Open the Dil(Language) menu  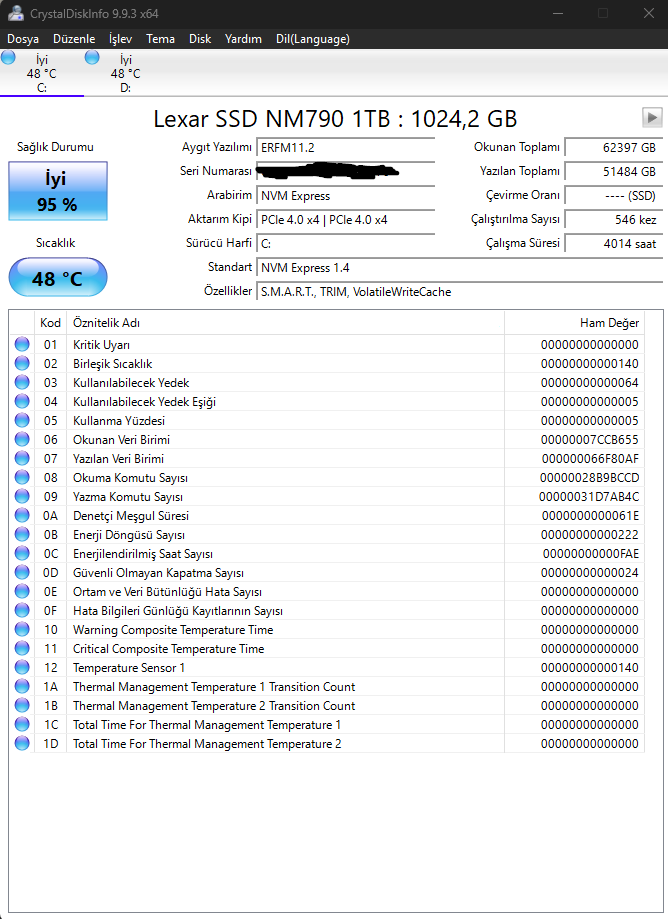pyautogui.click(x=313, y=39)
